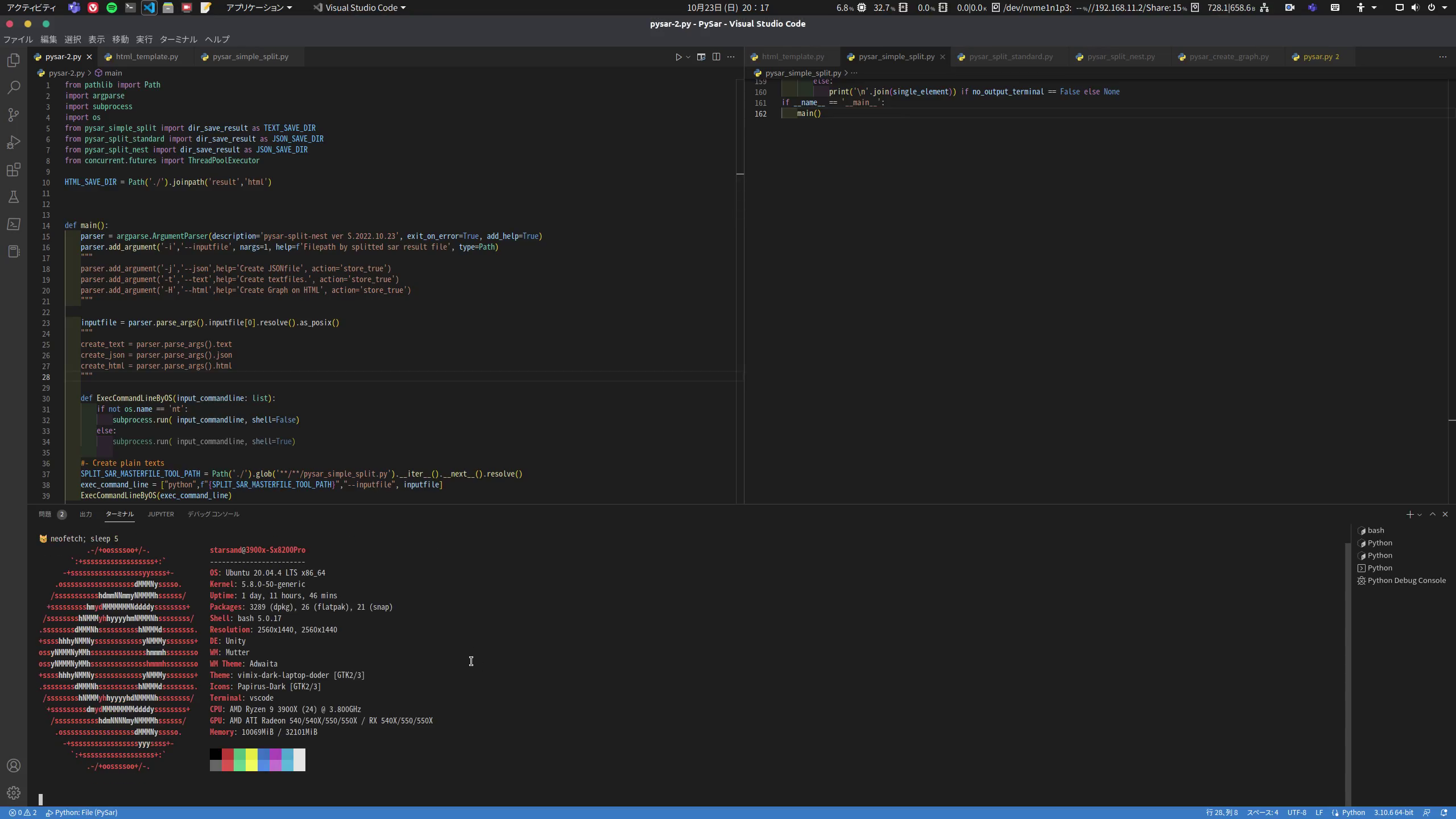Open the run options dropdown arrow

point(688,57)
